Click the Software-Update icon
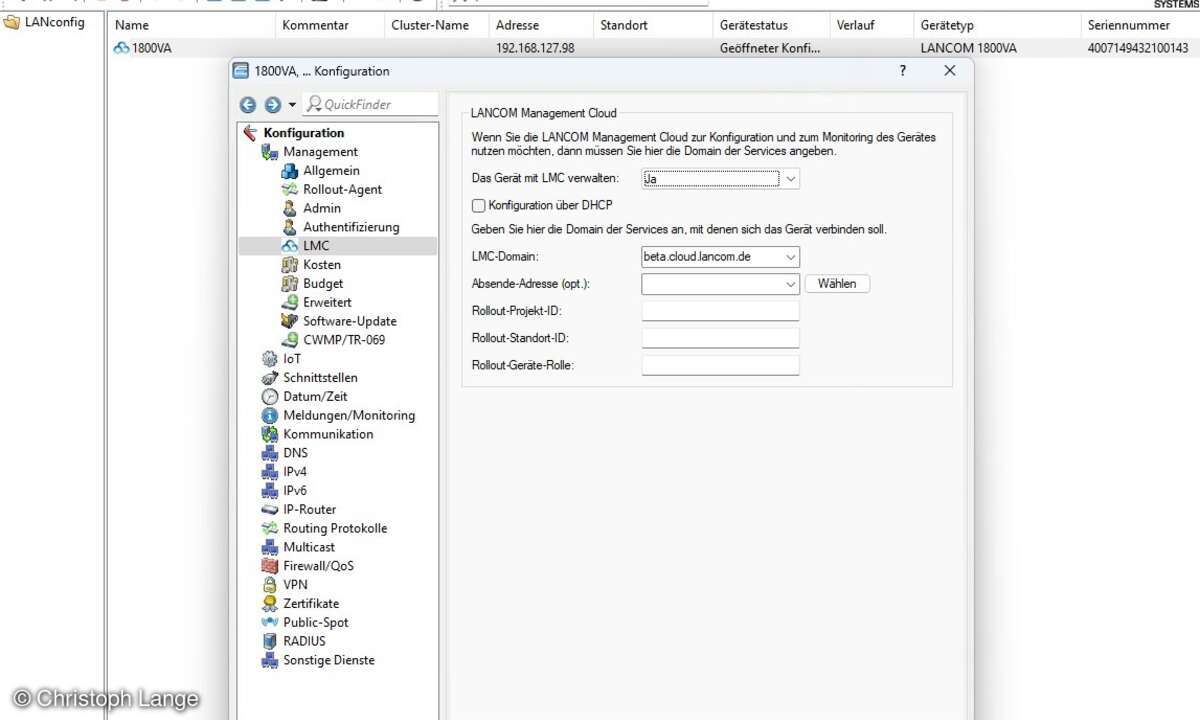 (290, 321)
